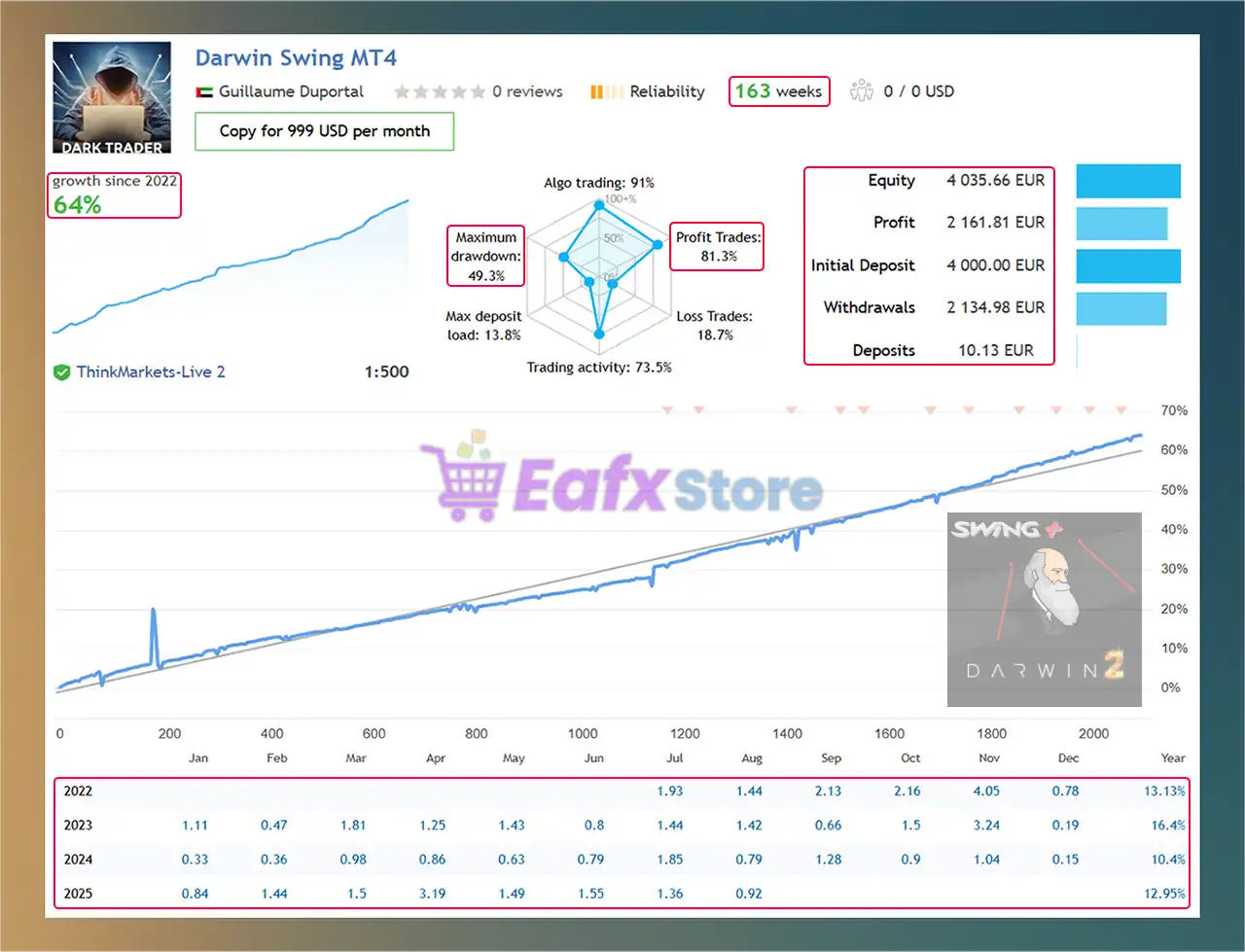The width and height of the screenshot is (1245, 952).
Task: Click the Loss Trades: 18.7% label
Action: pos(715,326)
